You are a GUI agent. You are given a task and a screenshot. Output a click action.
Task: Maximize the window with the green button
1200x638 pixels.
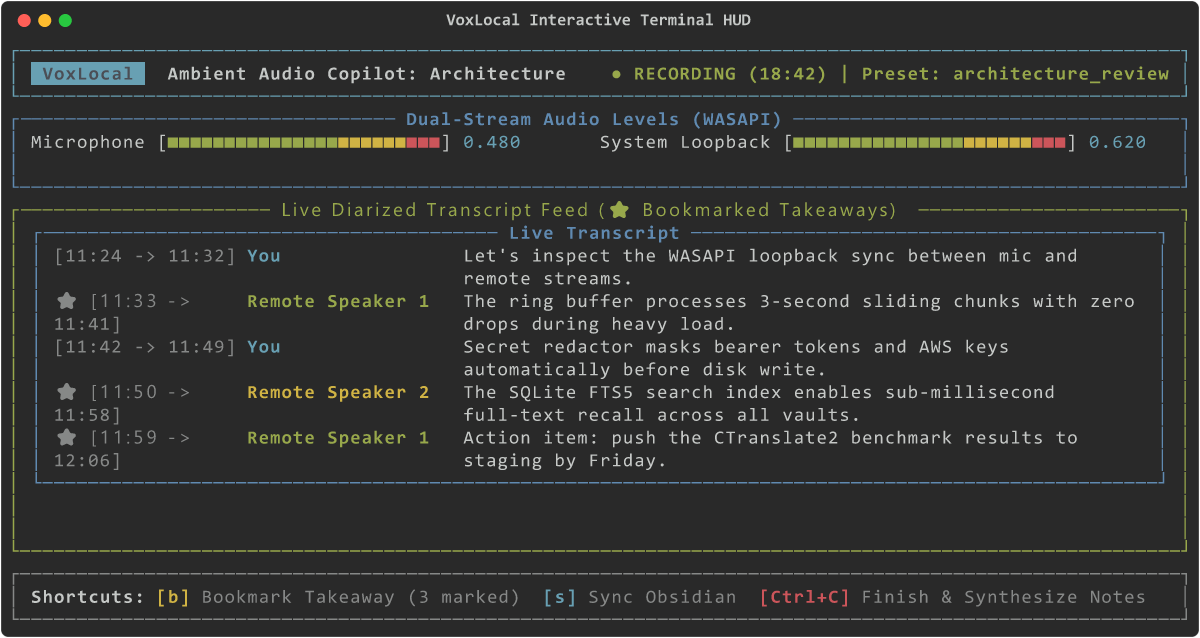[65, 20]
